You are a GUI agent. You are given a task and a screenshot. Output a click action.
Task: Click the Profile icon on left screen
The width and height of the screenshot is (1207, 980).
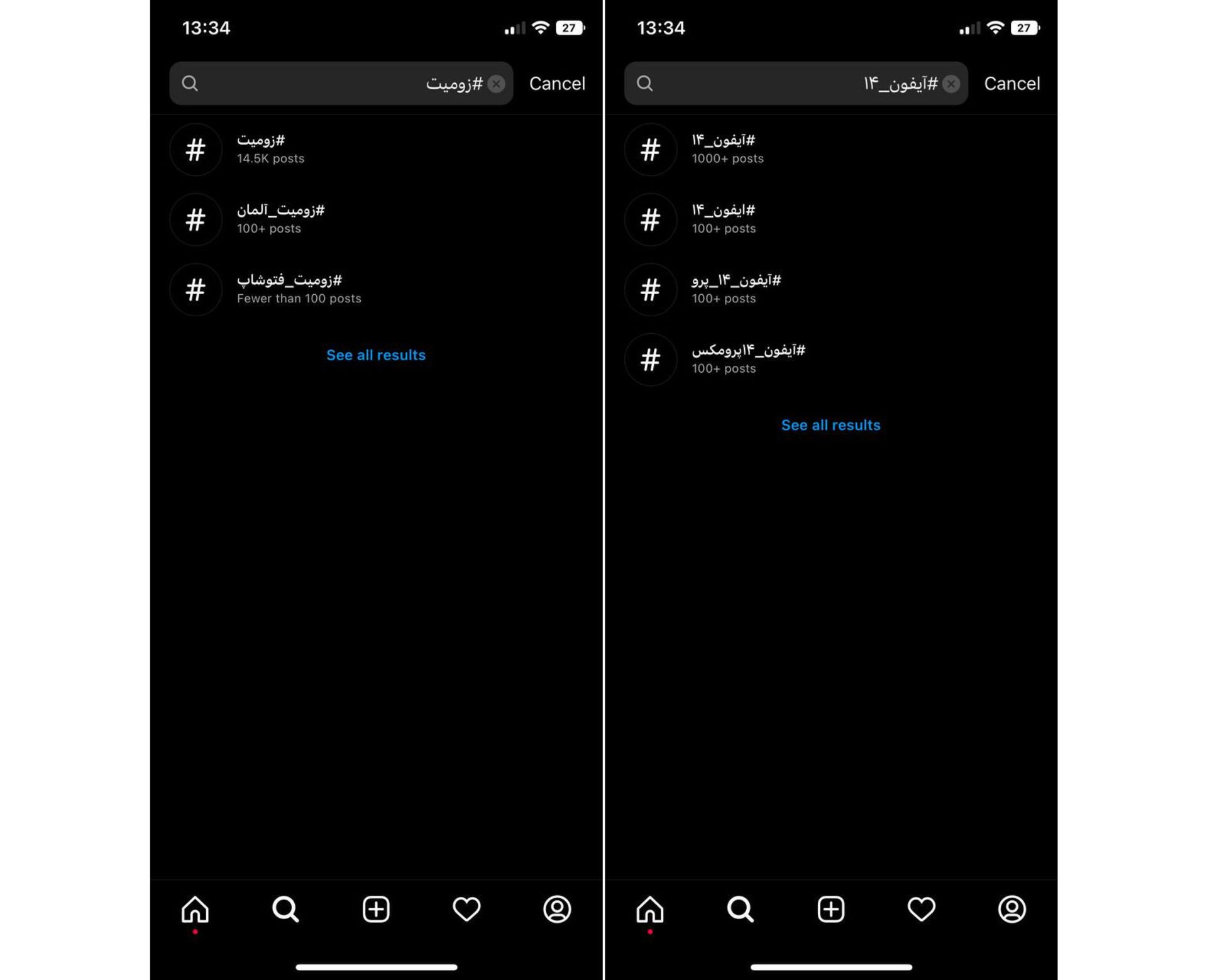click(x=556, y=908)
